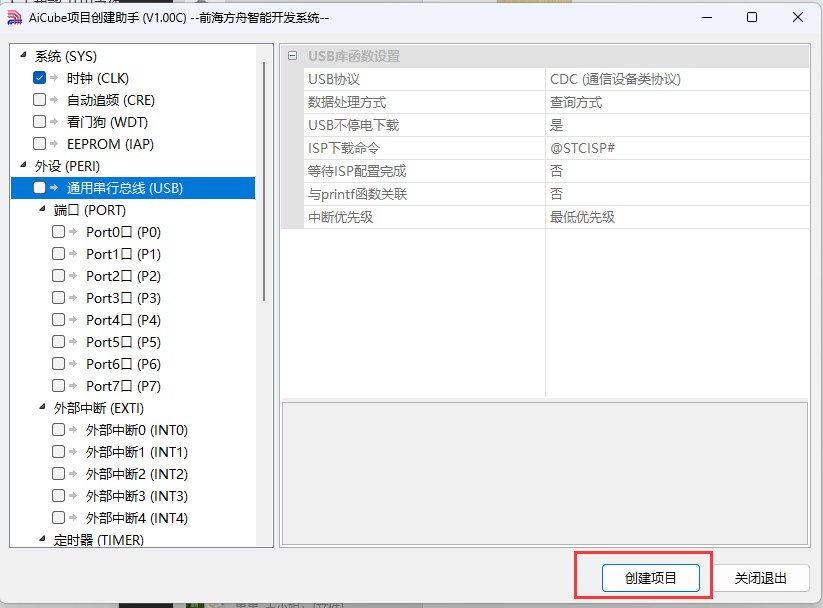Select the 外部中断4 (INT4) tree item
Viewport: 823px width, 608px height.
(x=136, y=518)
